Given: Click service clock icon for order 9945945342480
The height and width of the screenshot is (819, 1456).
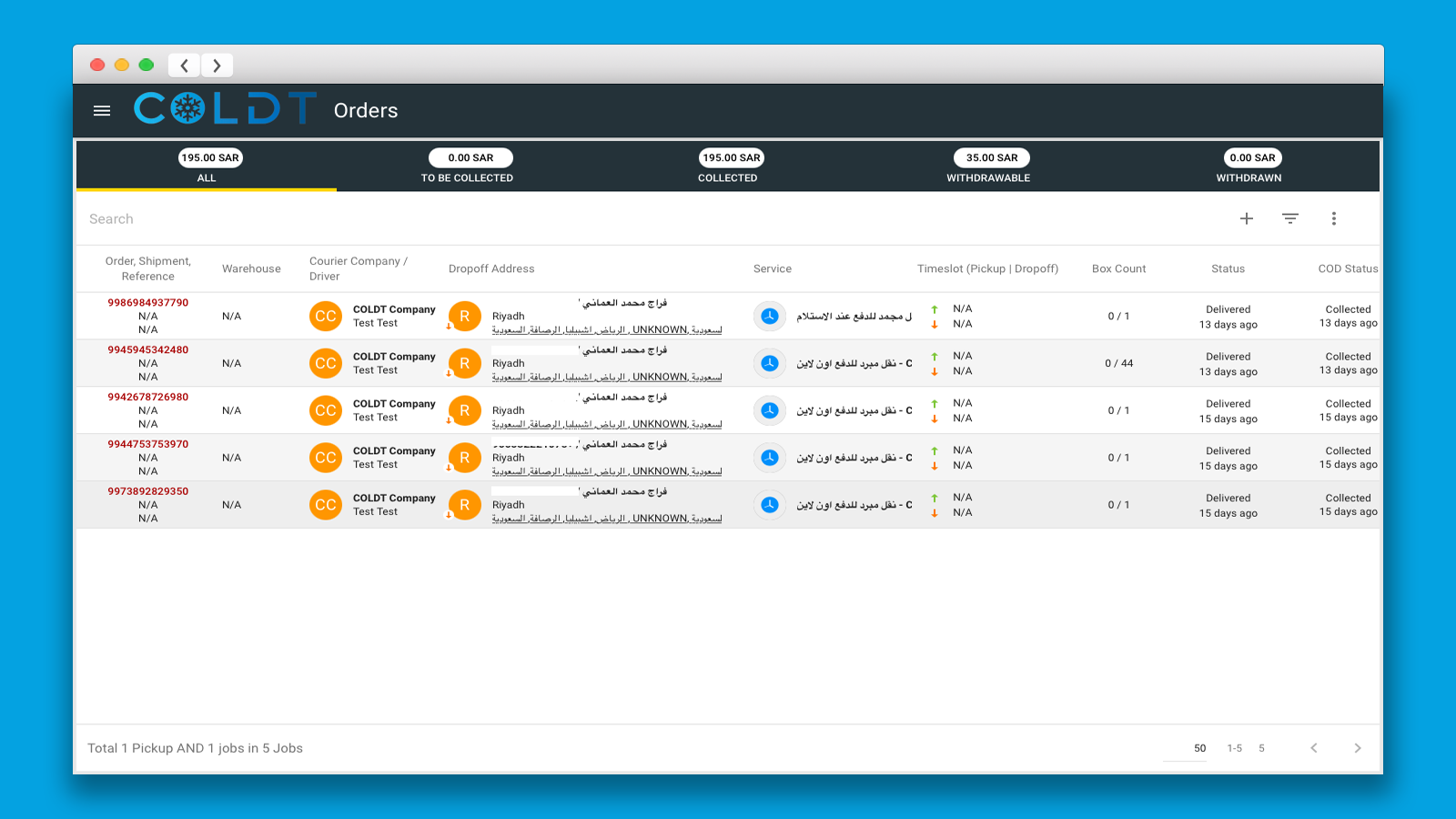Looking at the screenshot, I should pos(770,363).
